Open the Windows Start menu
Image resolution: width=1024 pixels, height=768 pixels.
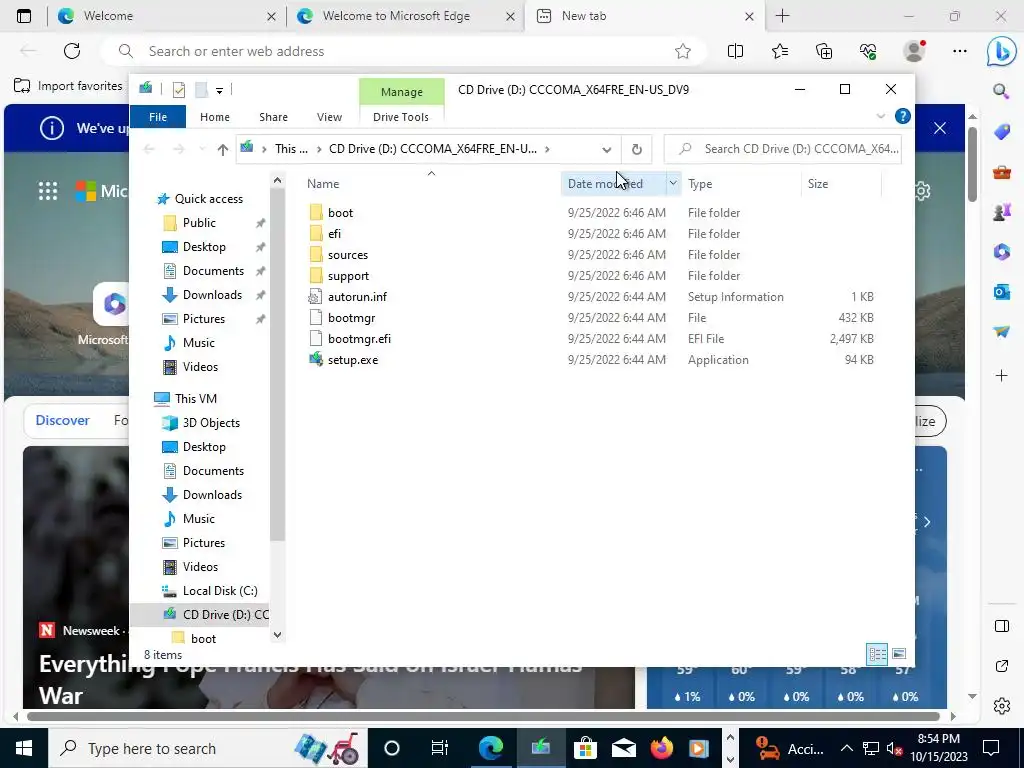point(24,748)
